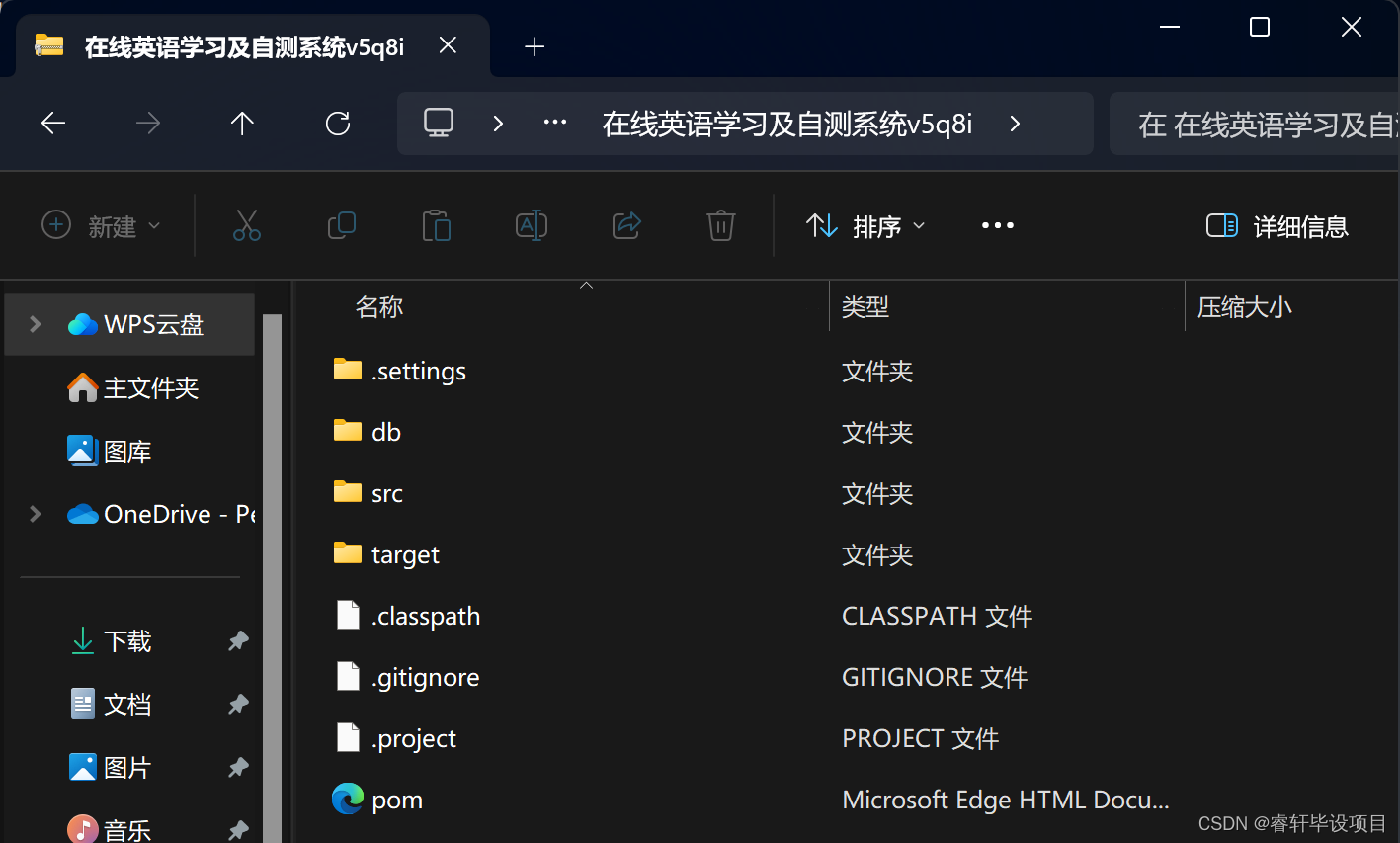
Task: Click the Microsoft Edge HTML Docu... type cell
Action: [x=1006, y=800]
